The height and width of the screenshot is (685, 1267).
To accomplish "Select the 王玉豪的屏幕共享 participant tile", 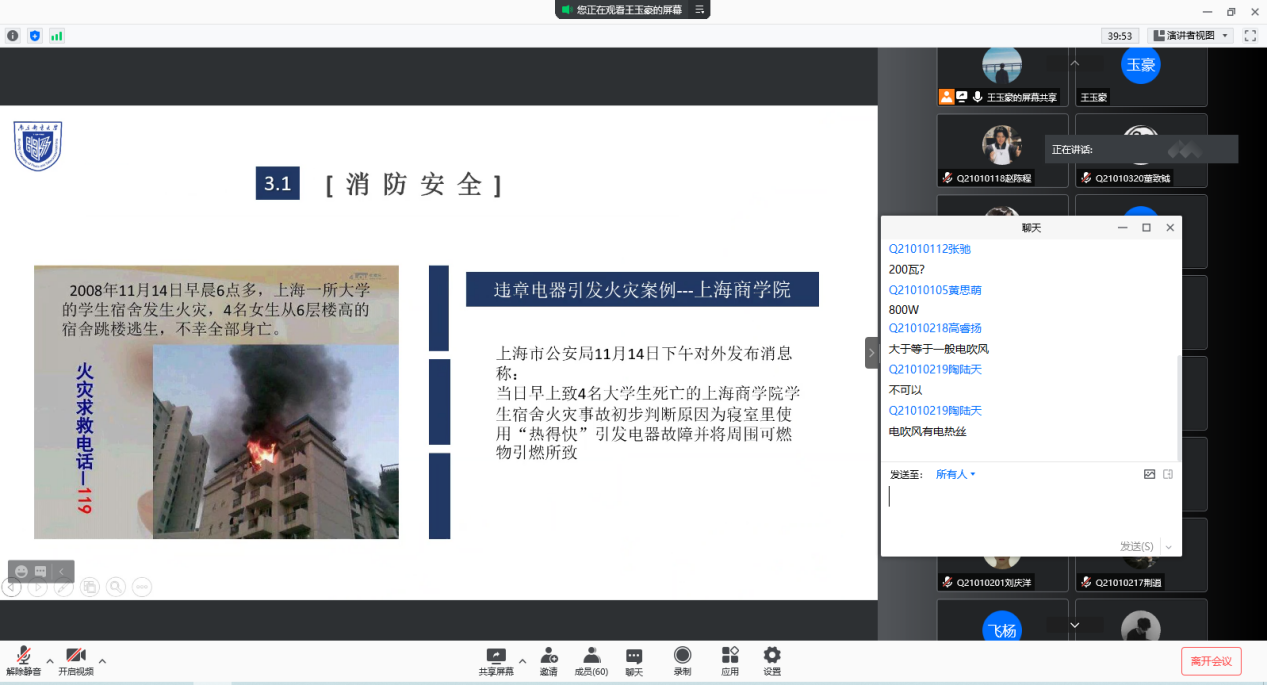I will pyautogui.click(x=1002, y=75).
